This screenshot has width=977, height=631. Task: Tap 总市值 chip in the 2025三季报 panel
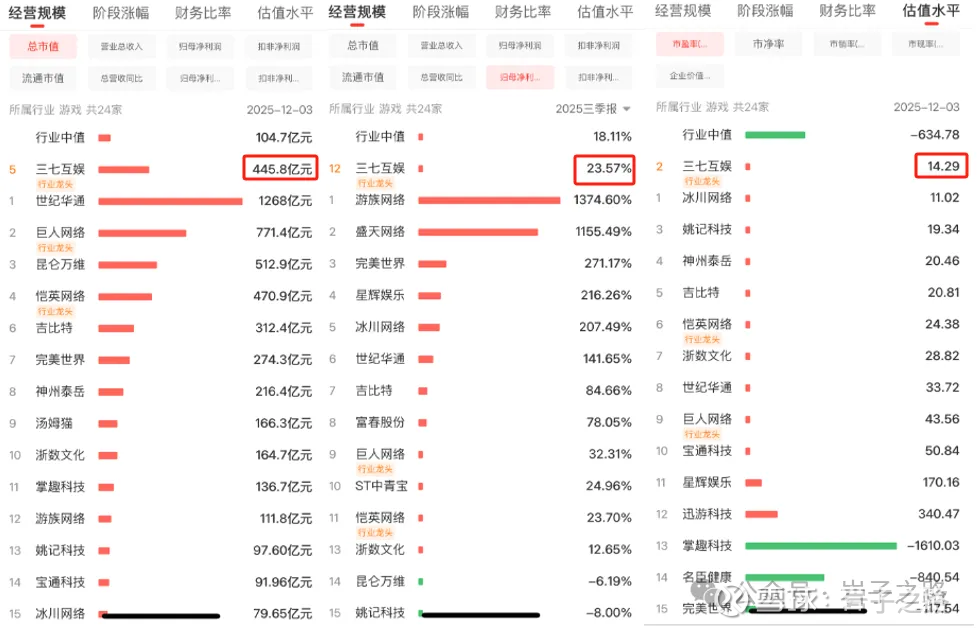363,45
